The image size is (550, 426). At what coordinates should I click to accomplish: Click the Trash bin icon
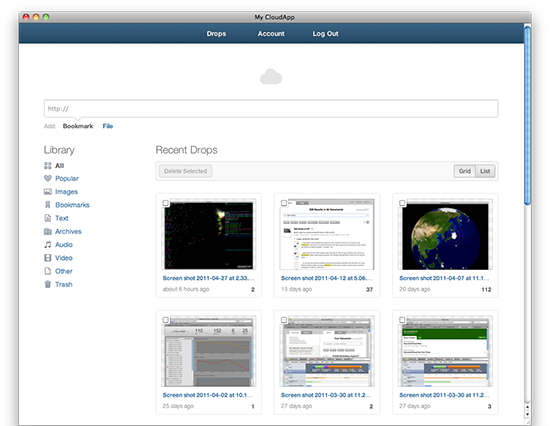pyautogui.click(x=48, y=284)
